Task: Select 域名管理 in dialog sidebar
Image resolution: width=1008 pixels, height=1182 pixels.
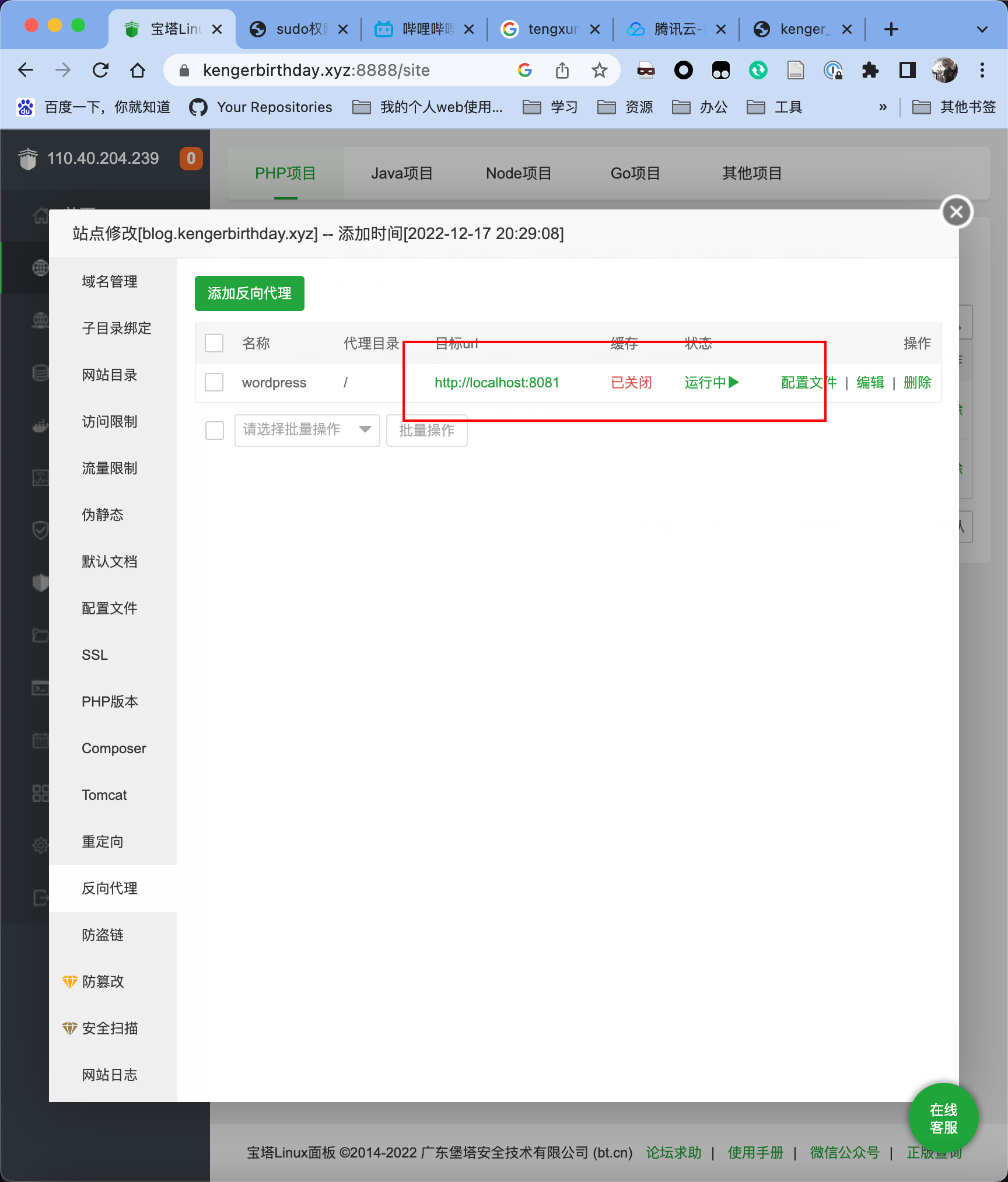Action: [113, 282]
